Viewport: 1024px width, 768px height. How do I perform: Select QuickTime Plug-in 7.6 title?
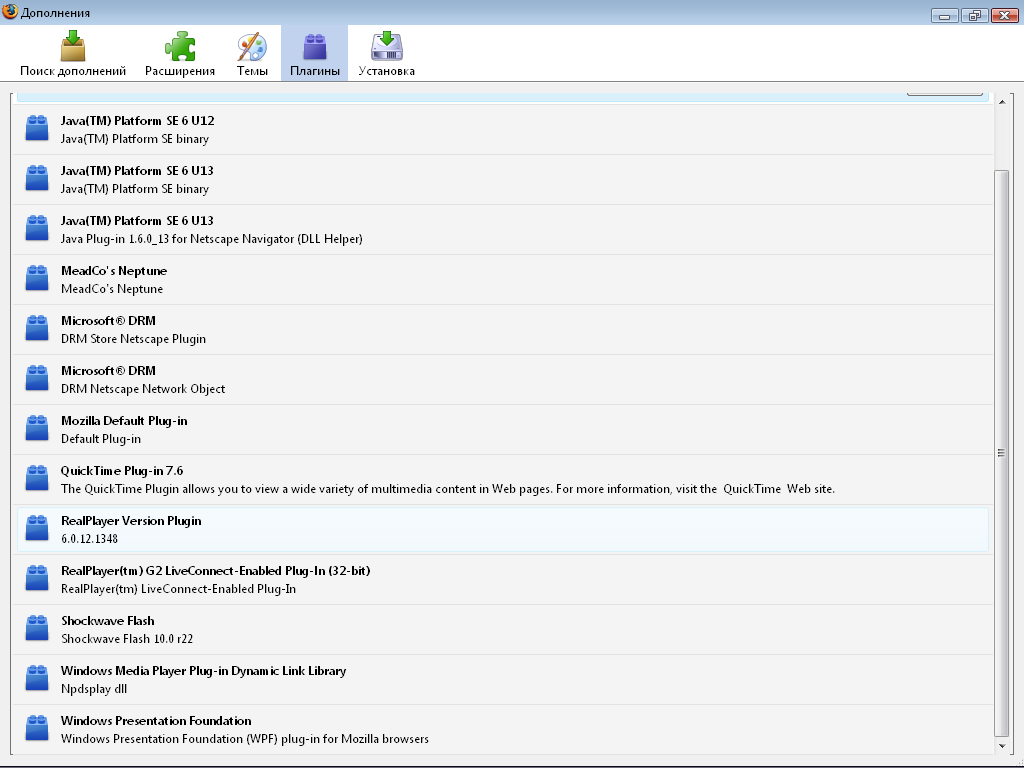tap(121, 471)
